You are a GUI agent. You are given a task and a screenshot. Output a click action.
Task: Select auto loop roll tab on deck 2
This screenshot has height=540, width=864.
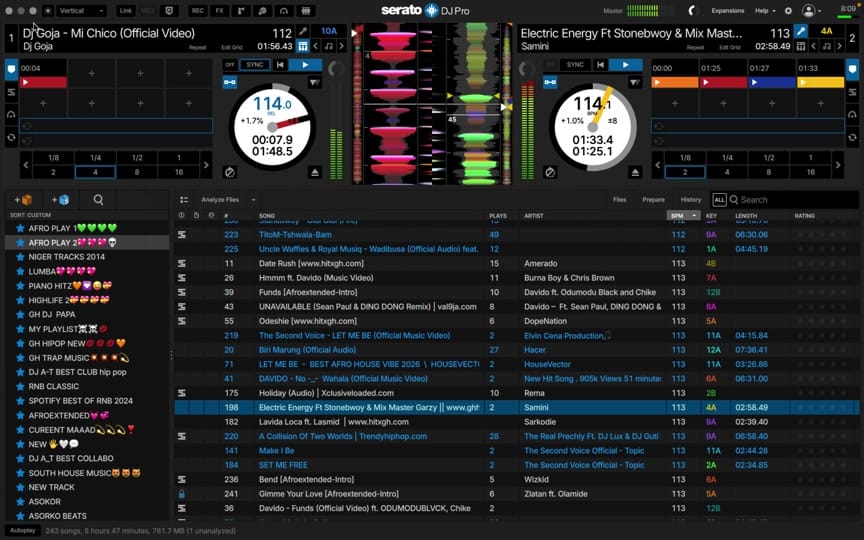click(x=852, y=115)
